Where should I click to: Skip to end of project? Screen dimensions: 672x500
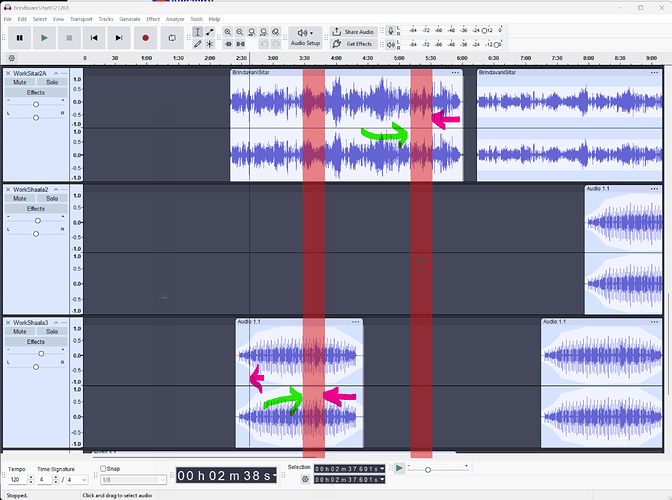(x=119, y=38)
